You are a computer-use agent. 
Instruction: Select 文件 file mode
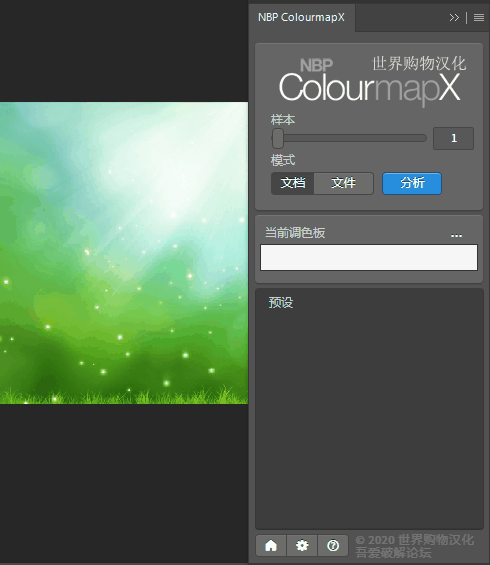tap(343, 183)
